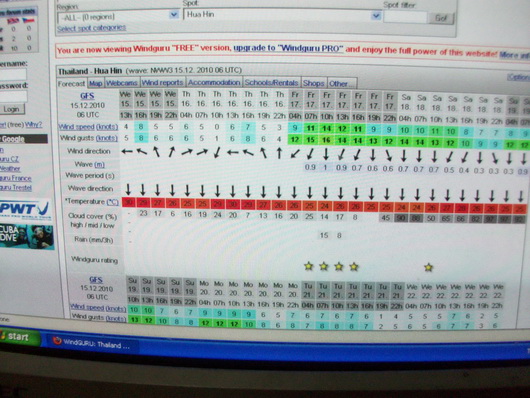Expand the Spot dropdown showing Hua Hin
The height and width of the screenshot is (398, 530).
pos(376,16)
